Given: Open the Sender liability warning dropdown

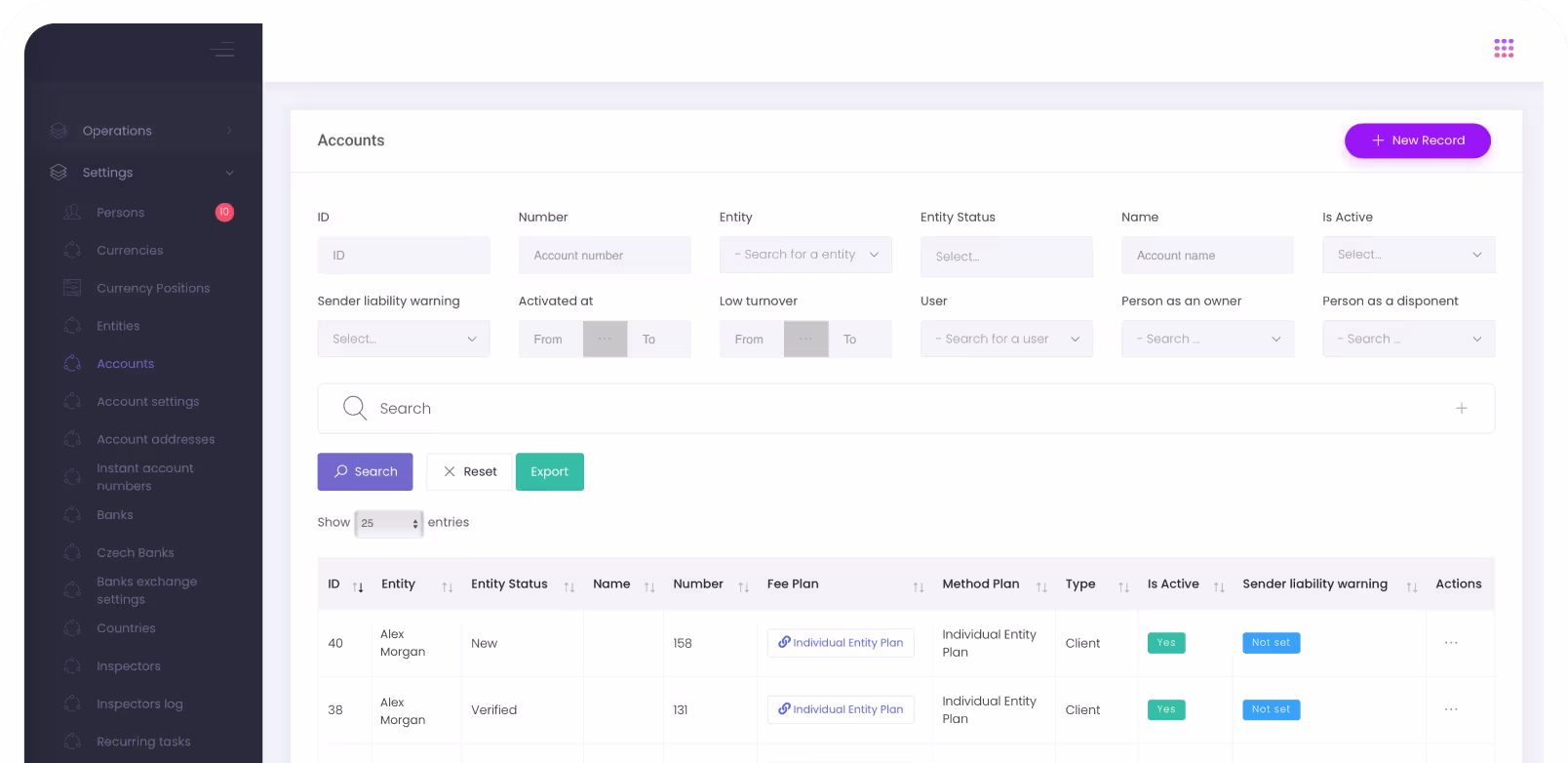Looking at the screenshot, I should pyautogui.click(x=404, y=339).
